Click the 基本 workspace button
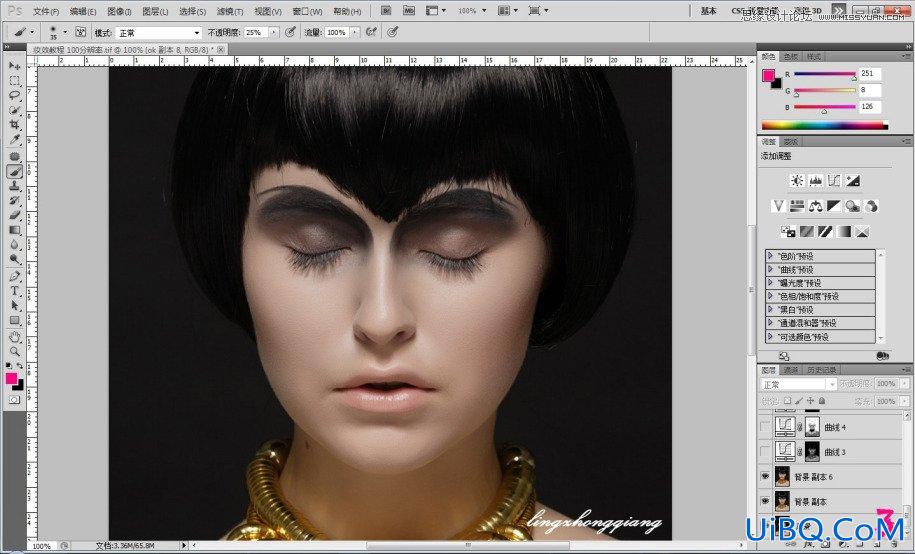Viewport: 915px width, 554px height. pos(708,11)
